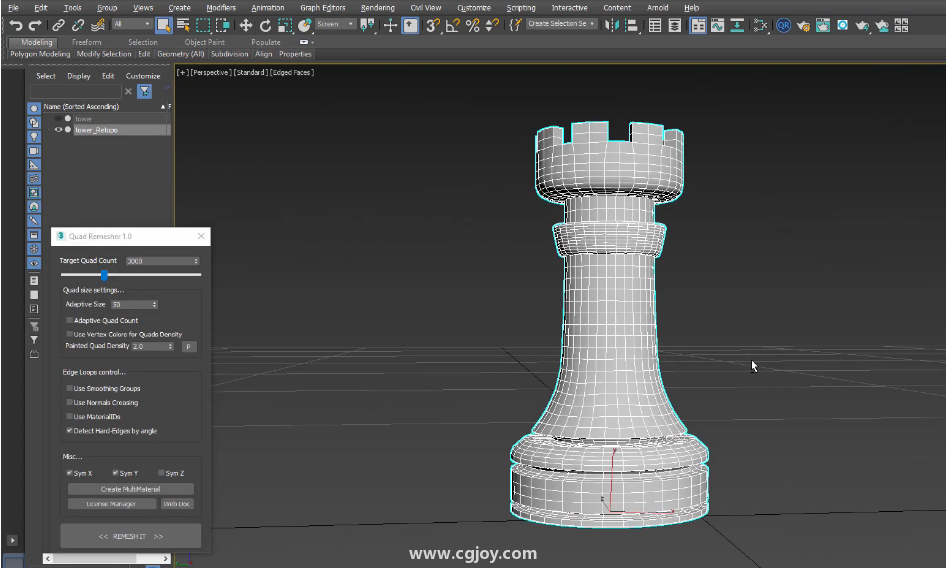
Task: Open the Render Setup teapot icon
Action: [803, 25]
